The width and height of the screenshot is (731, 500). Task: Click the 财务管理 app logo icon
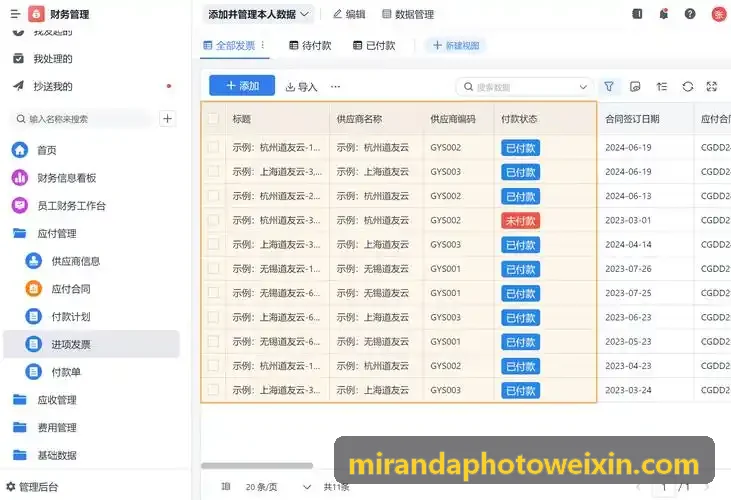[36, 14]
